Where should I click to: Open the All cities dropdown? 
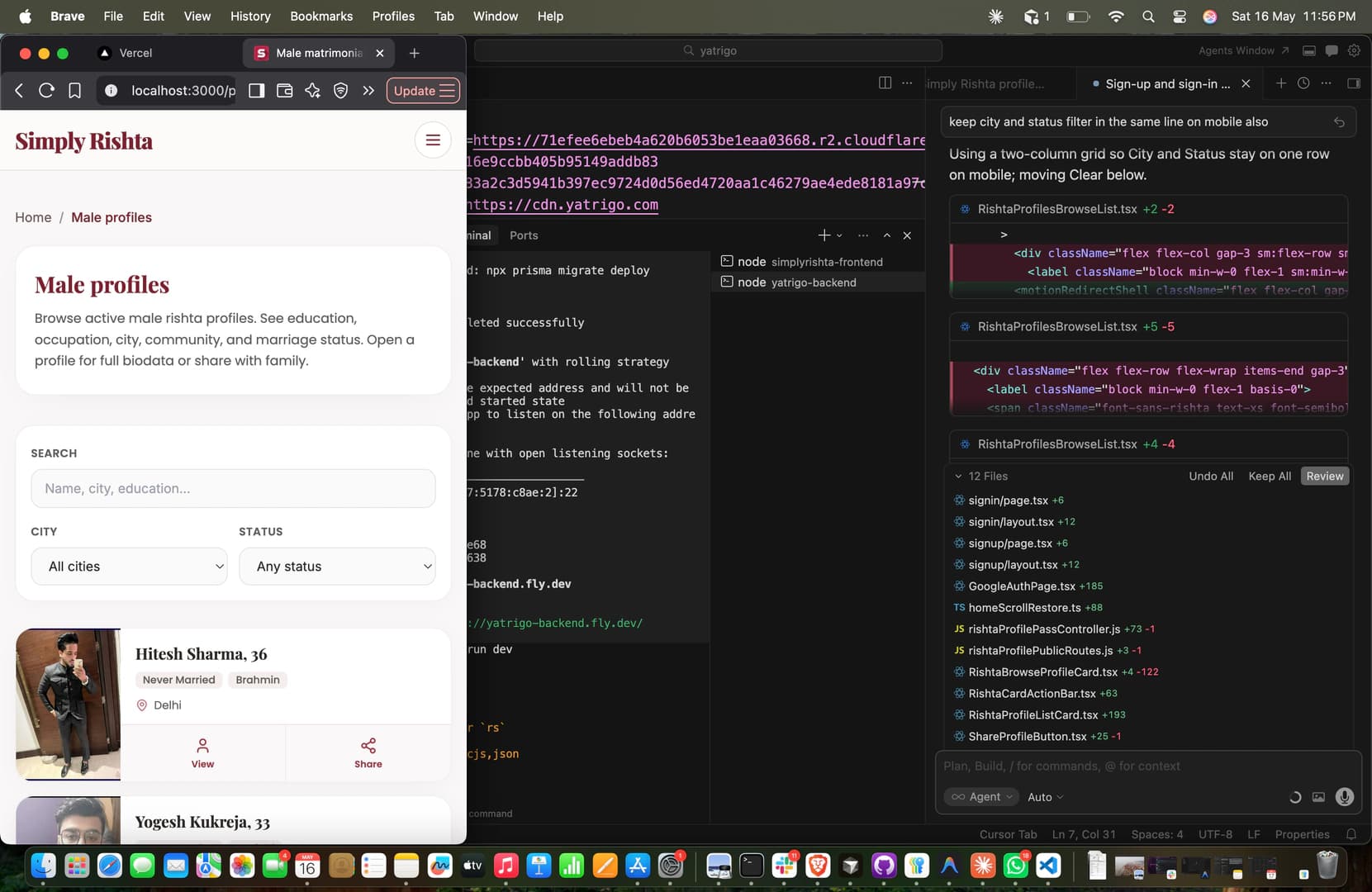coord(129,567)
